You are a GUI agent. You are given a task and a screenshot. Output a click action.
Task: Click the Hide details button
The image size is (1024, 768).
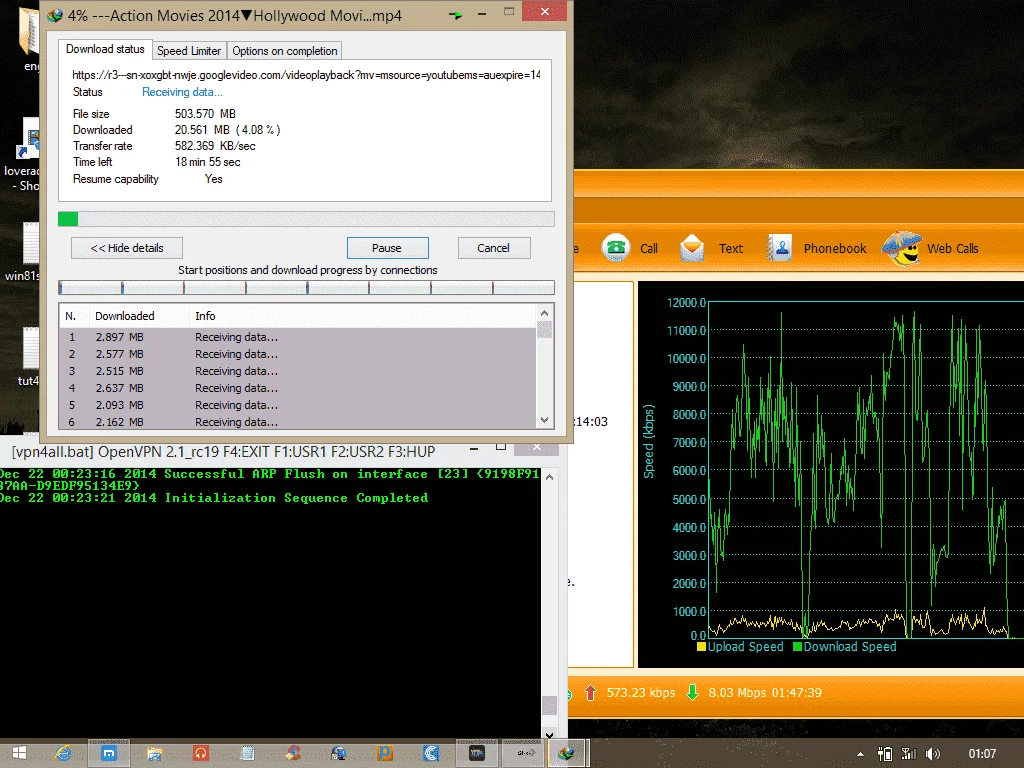pyautogui.click(x=127, y=248)
